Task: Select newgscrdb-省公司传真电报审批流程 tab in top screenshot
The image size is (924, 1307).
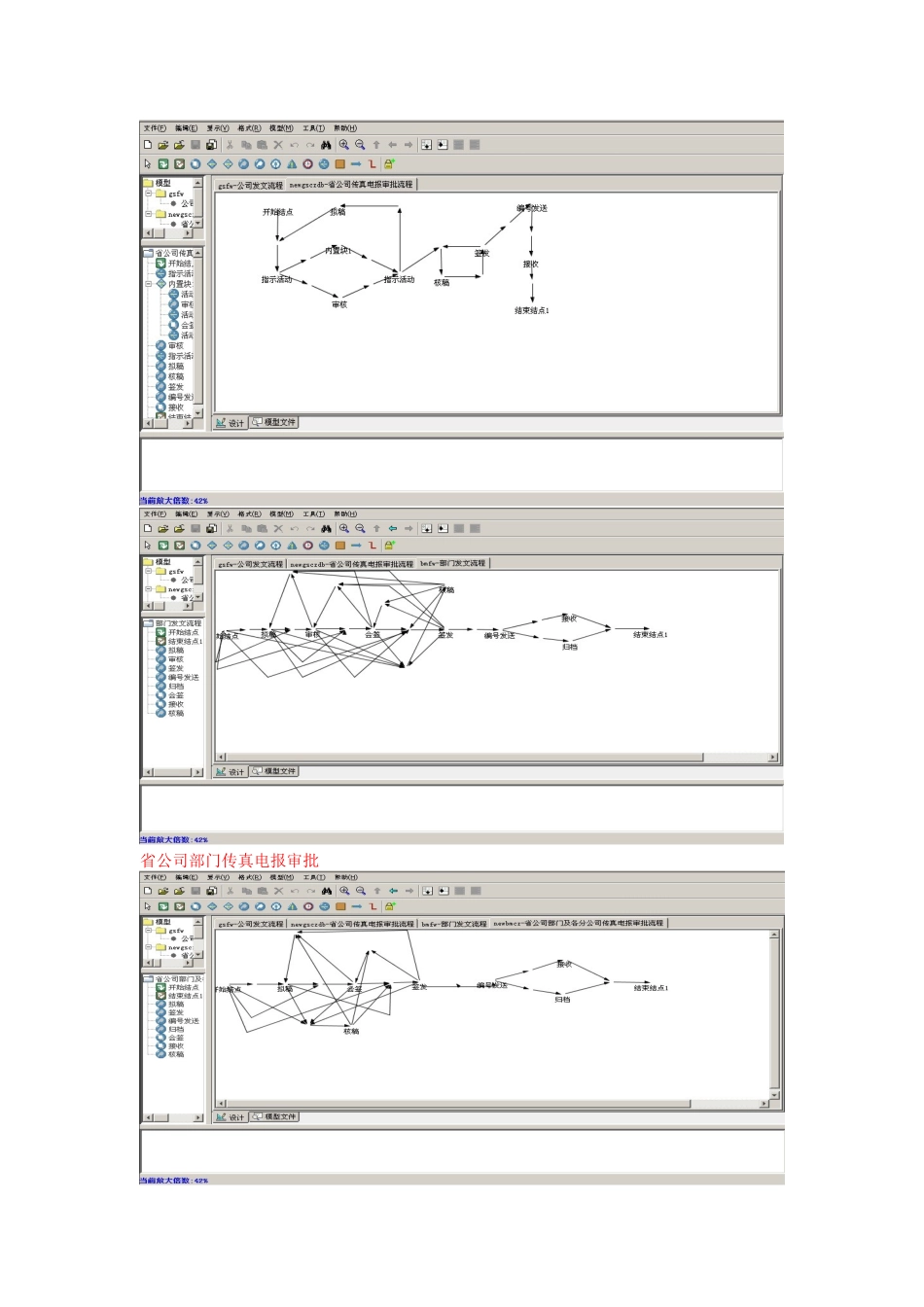Action: point(351,184)
